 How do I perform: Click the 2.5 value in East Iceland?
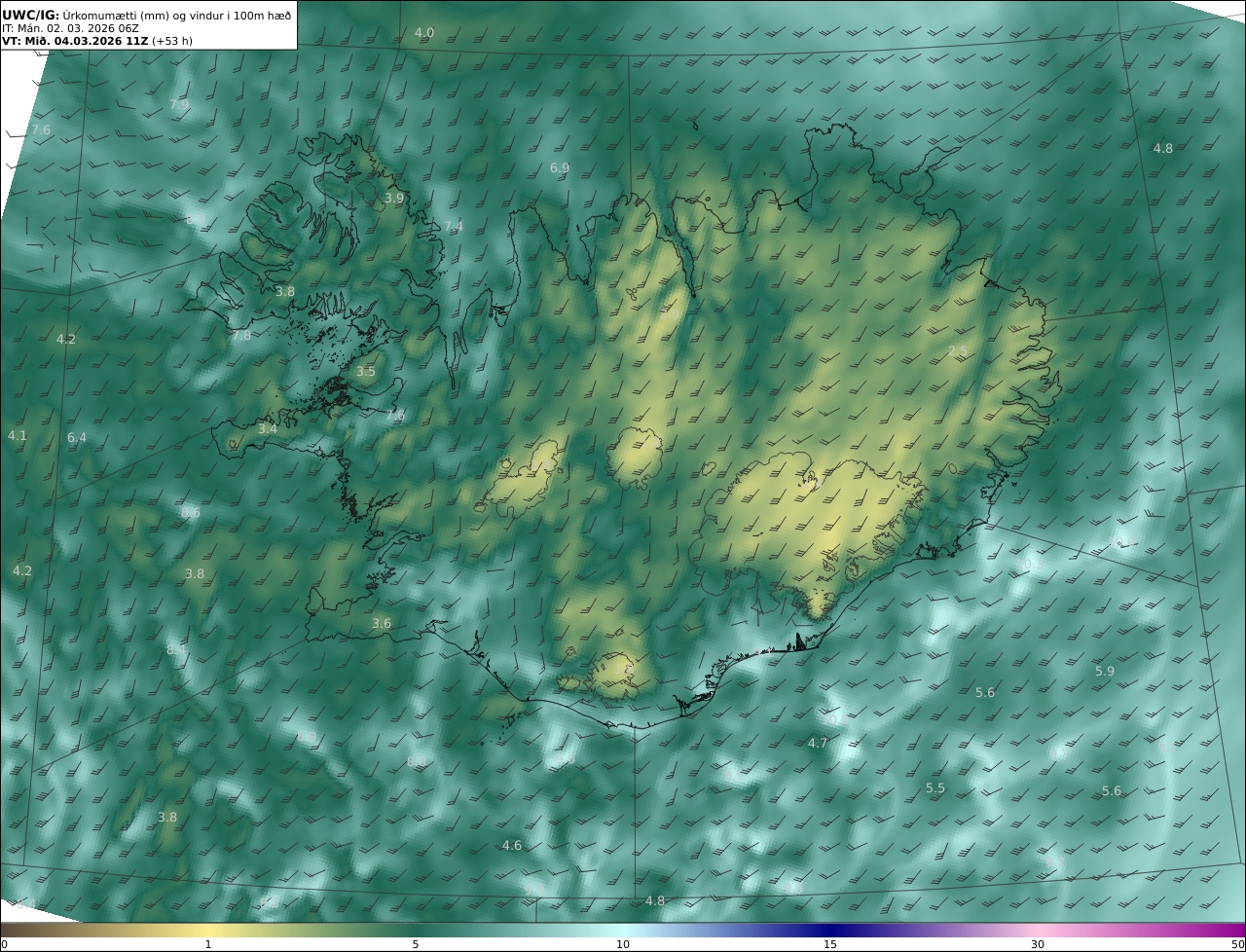click(x=958, y=350)
